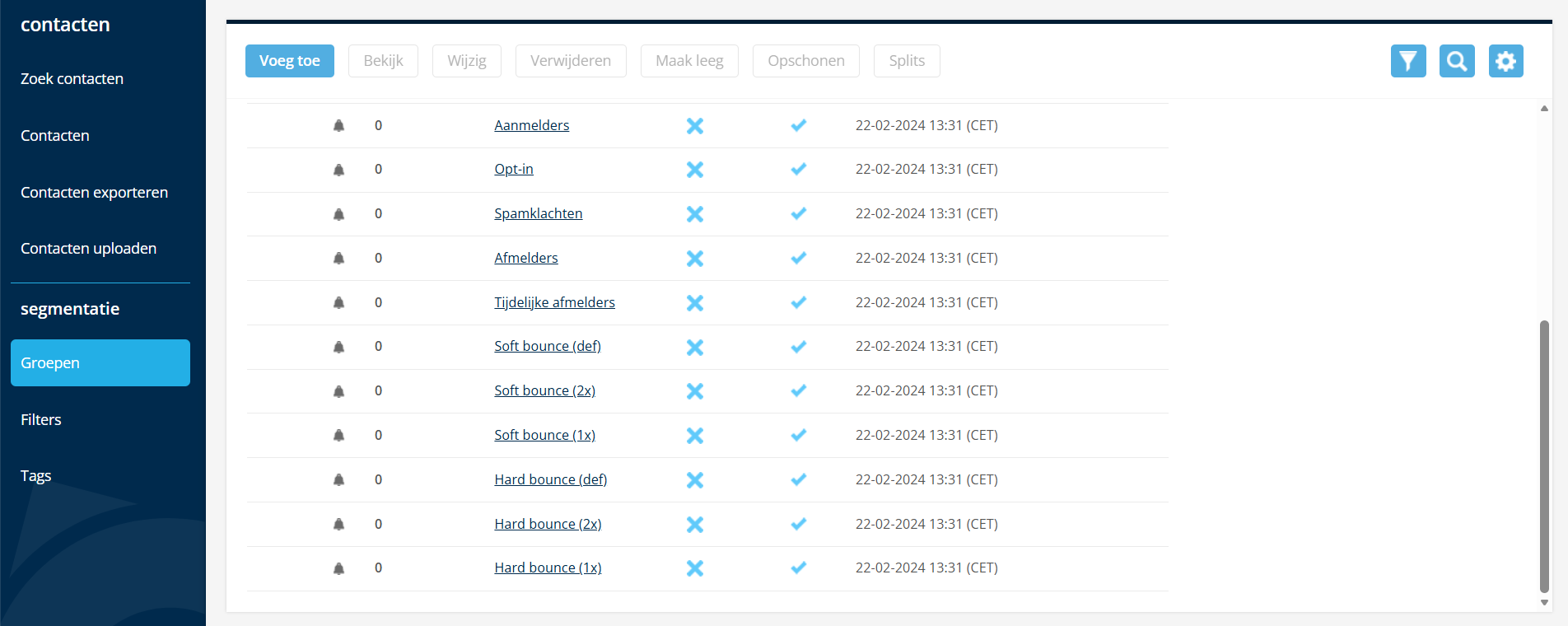Click the checkmark in Afmelders row

[799, 258]
